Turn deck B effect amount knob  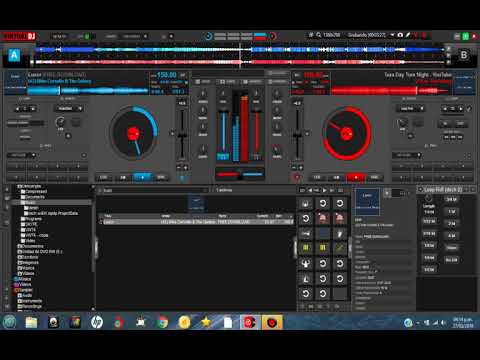pyautogui.click(x=402, y=123)
